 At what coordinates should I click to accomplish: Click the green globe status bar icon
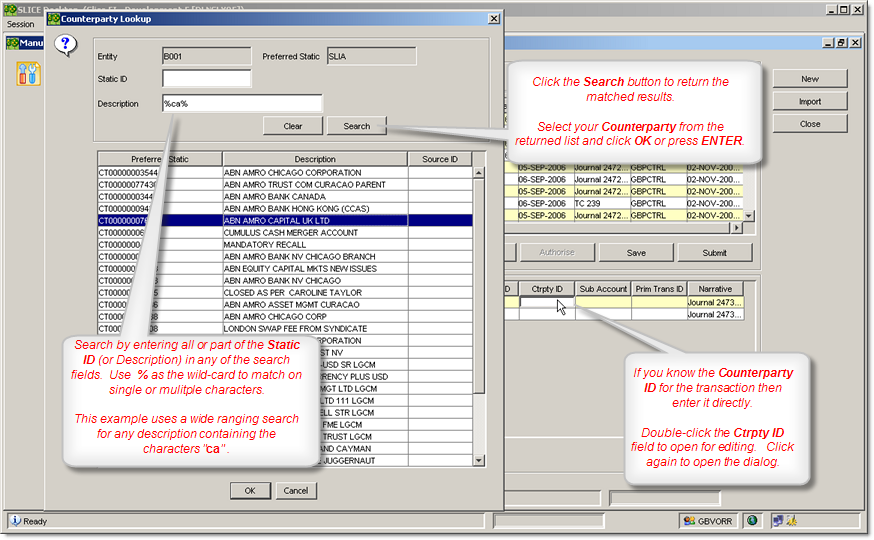751,521
